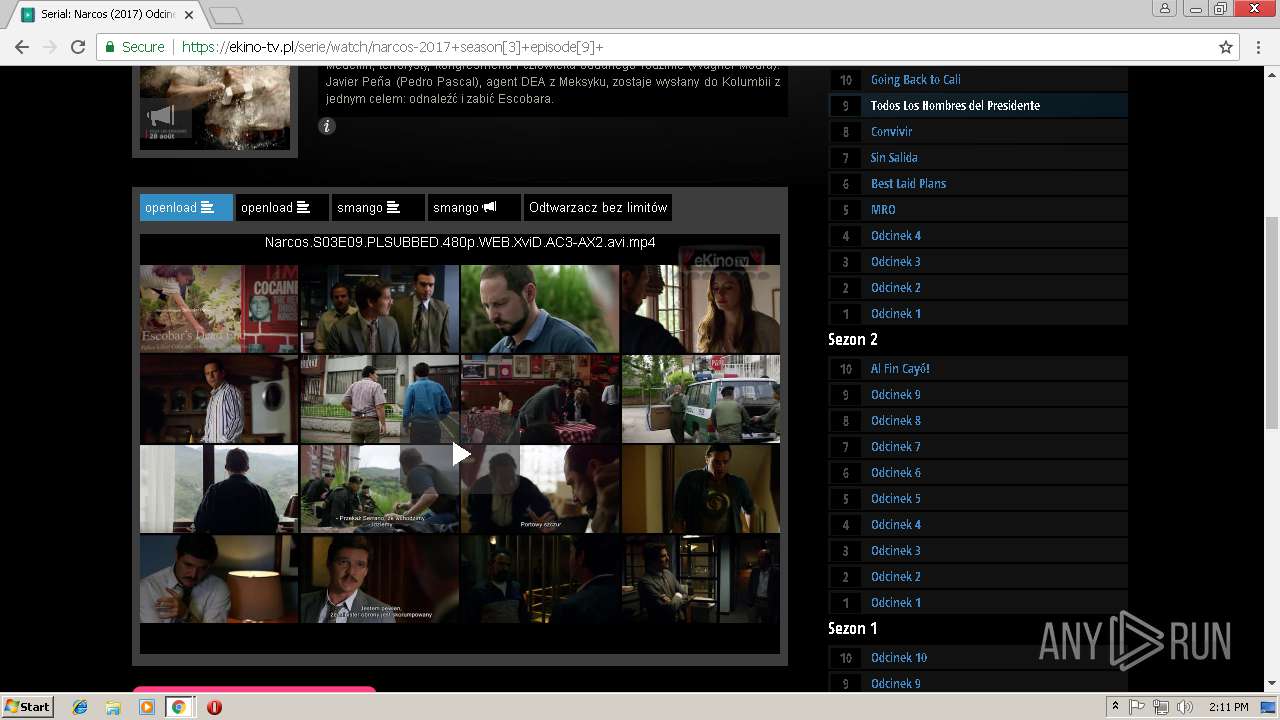Screen dimensions: 1280x720
Task: Click the Narcos poster thumbnail
Action: pos(215,107)
